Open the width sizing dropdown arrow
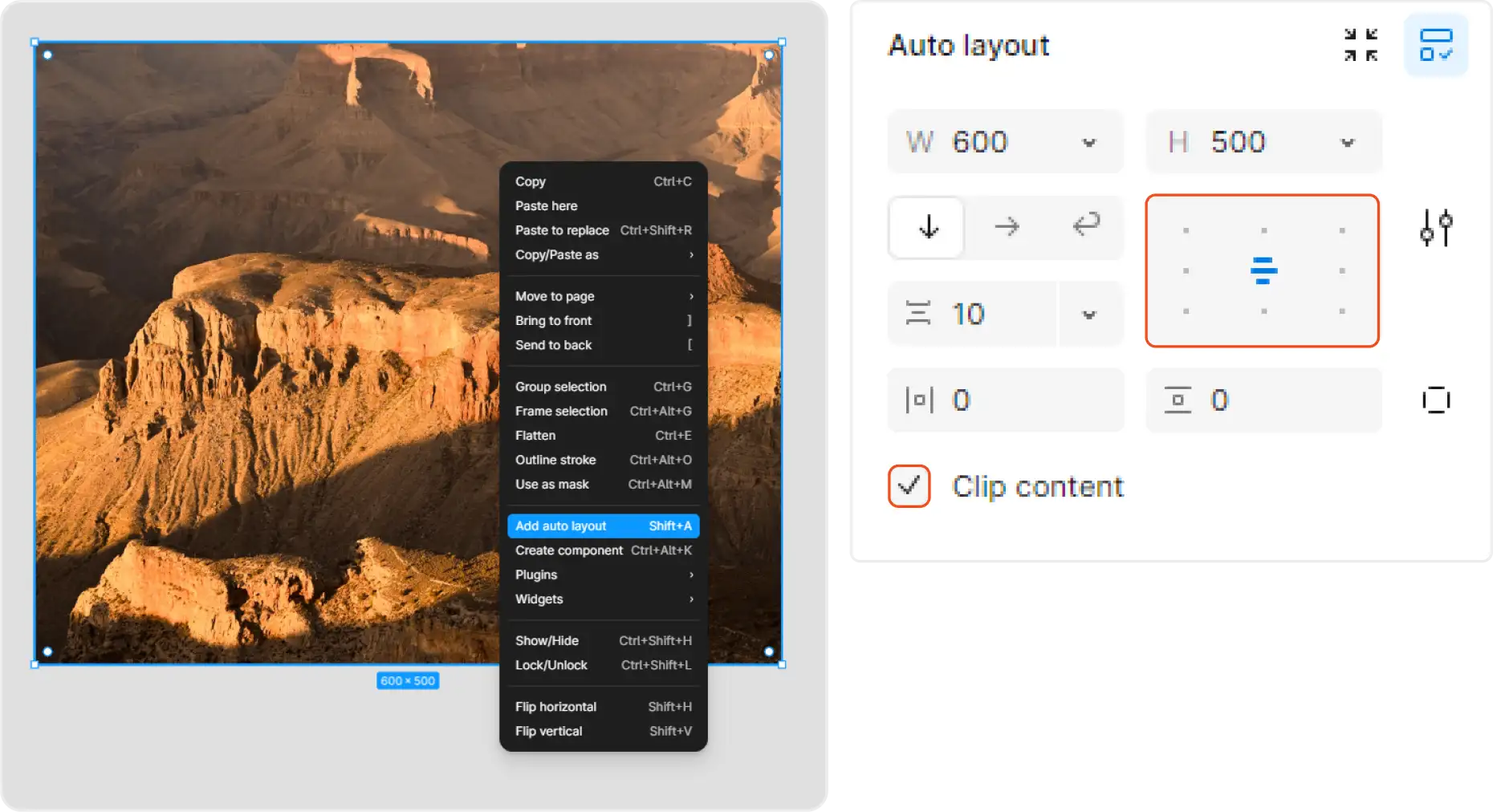 1088,143
